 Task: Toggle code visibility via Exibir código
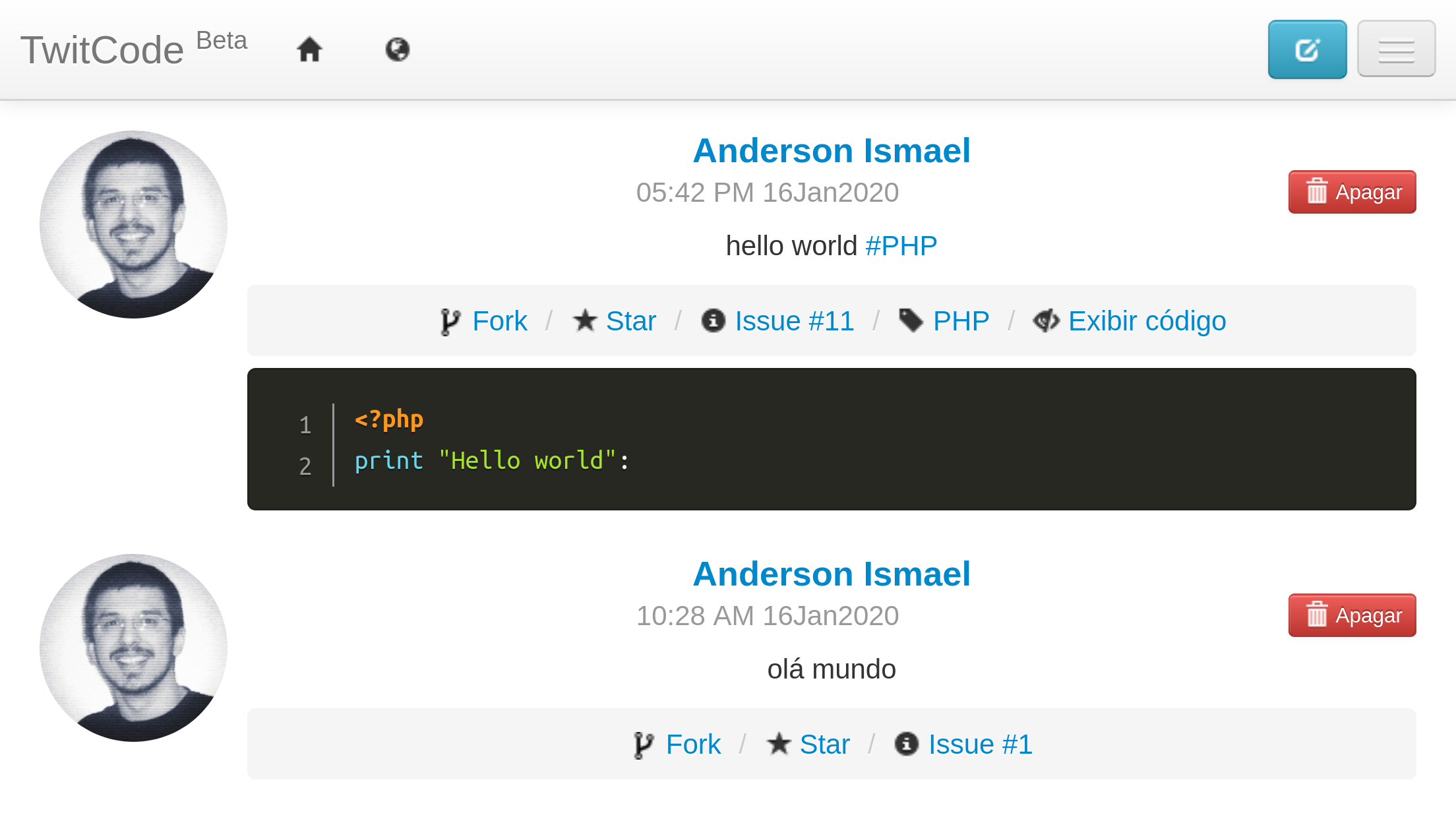[x=1147, y=320]
